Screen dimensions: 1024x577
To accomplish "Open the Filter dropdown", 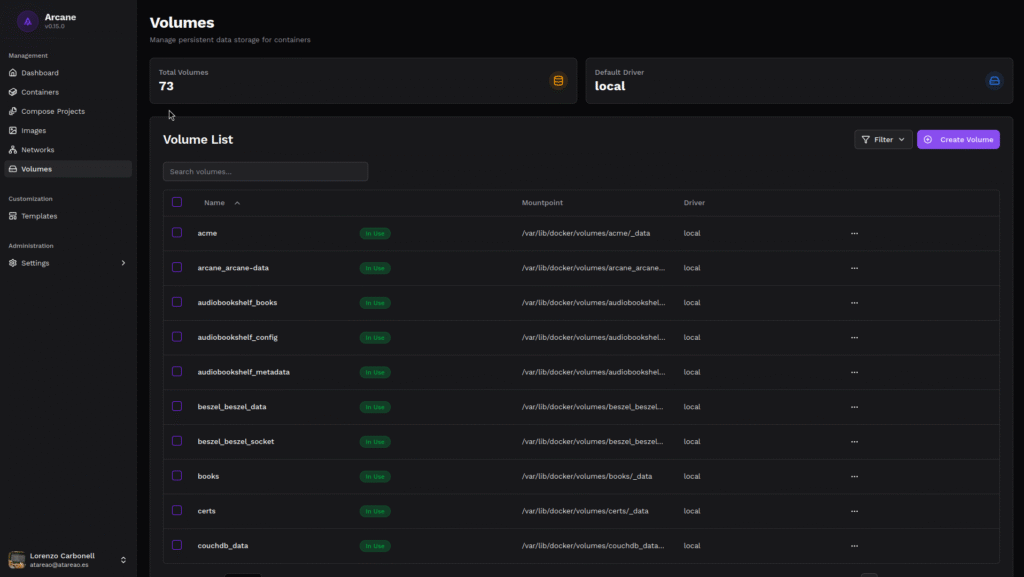I will [x=883, y=140].
